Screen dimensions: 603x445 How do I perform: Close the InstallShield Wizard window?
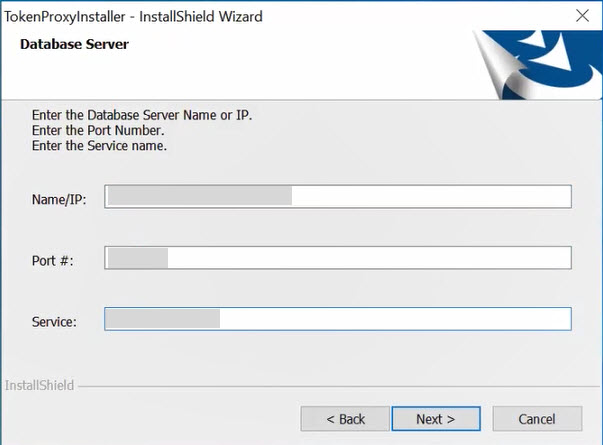pyautogui.click(x=582, y=16)
